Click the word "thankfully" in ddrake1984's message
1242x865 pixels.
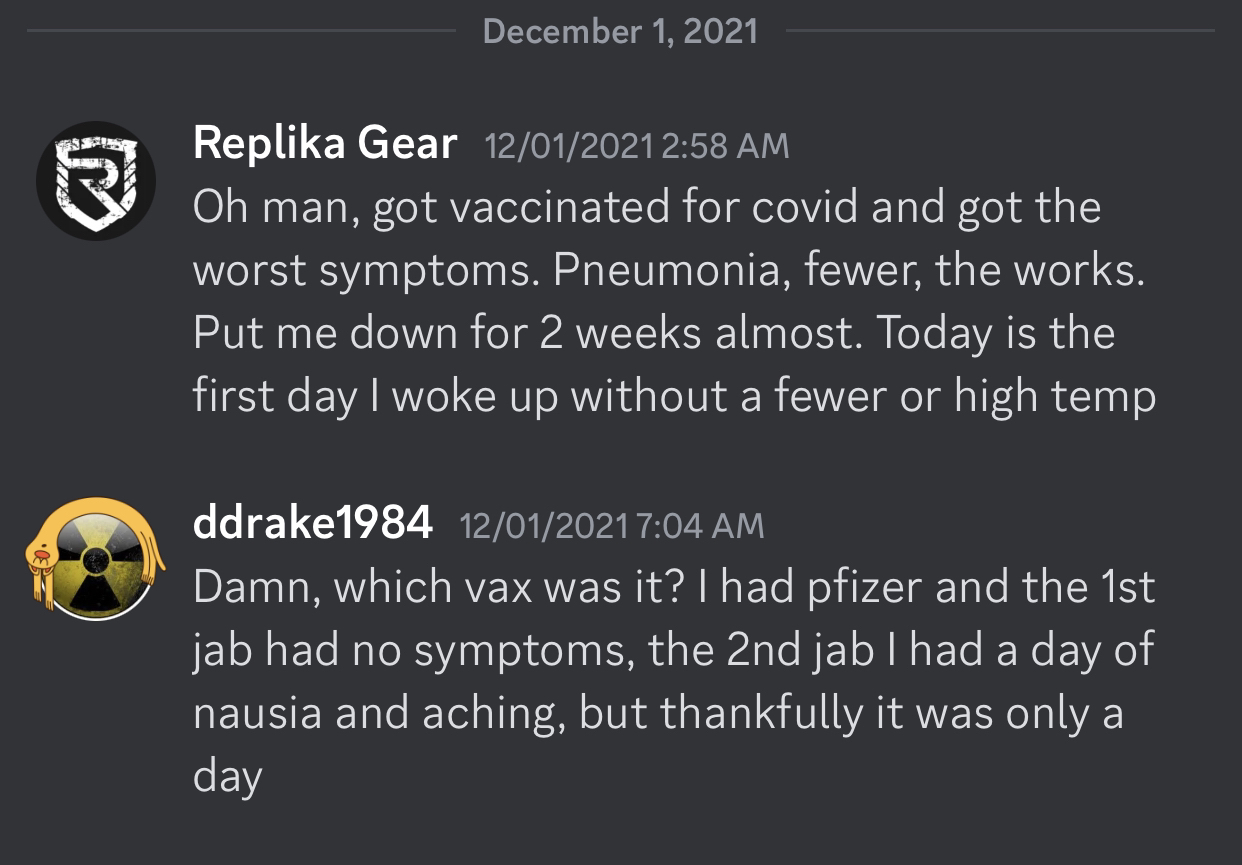[760, 714]
